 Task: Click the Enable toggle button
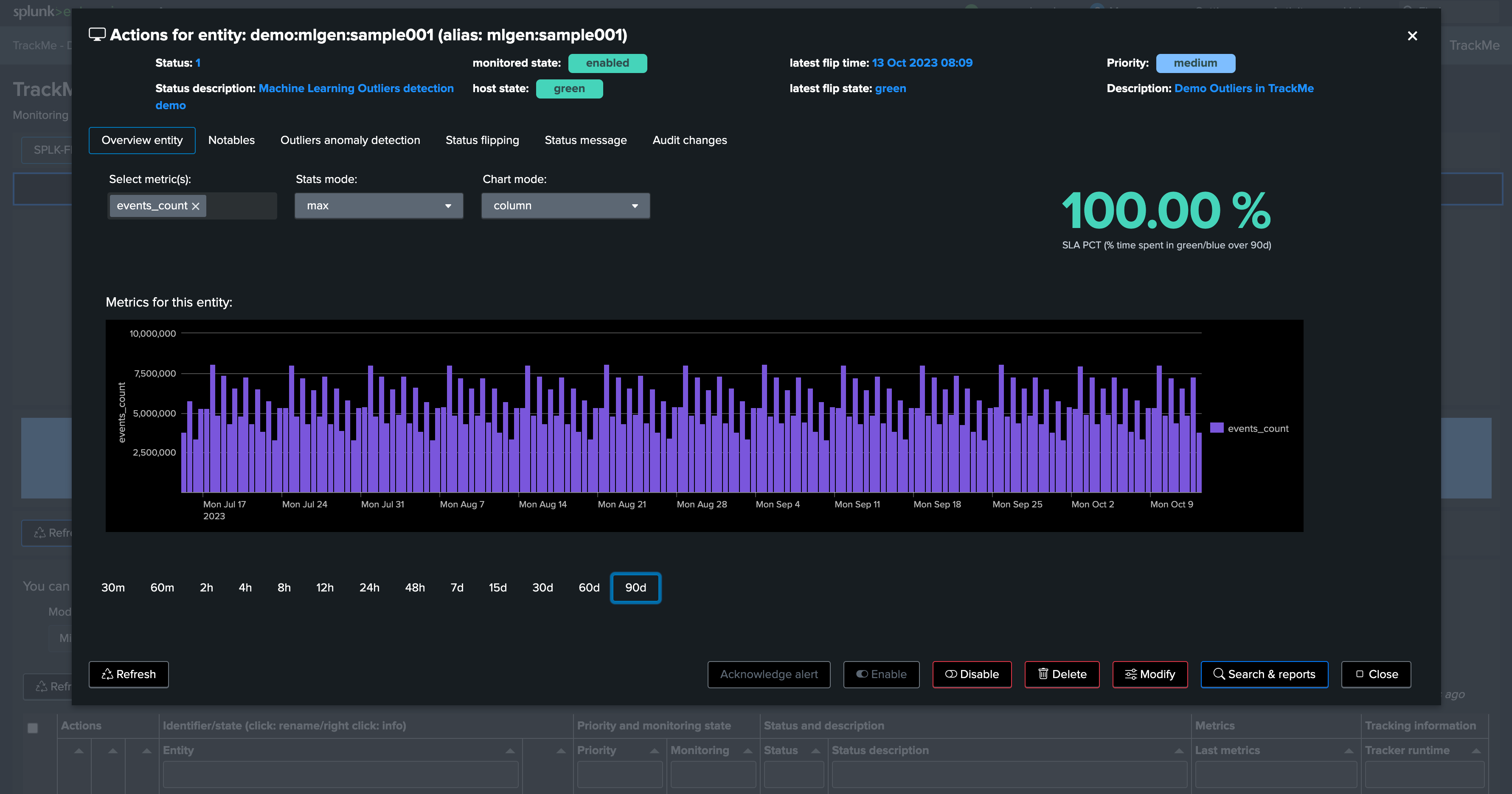[x=881, y=674]
